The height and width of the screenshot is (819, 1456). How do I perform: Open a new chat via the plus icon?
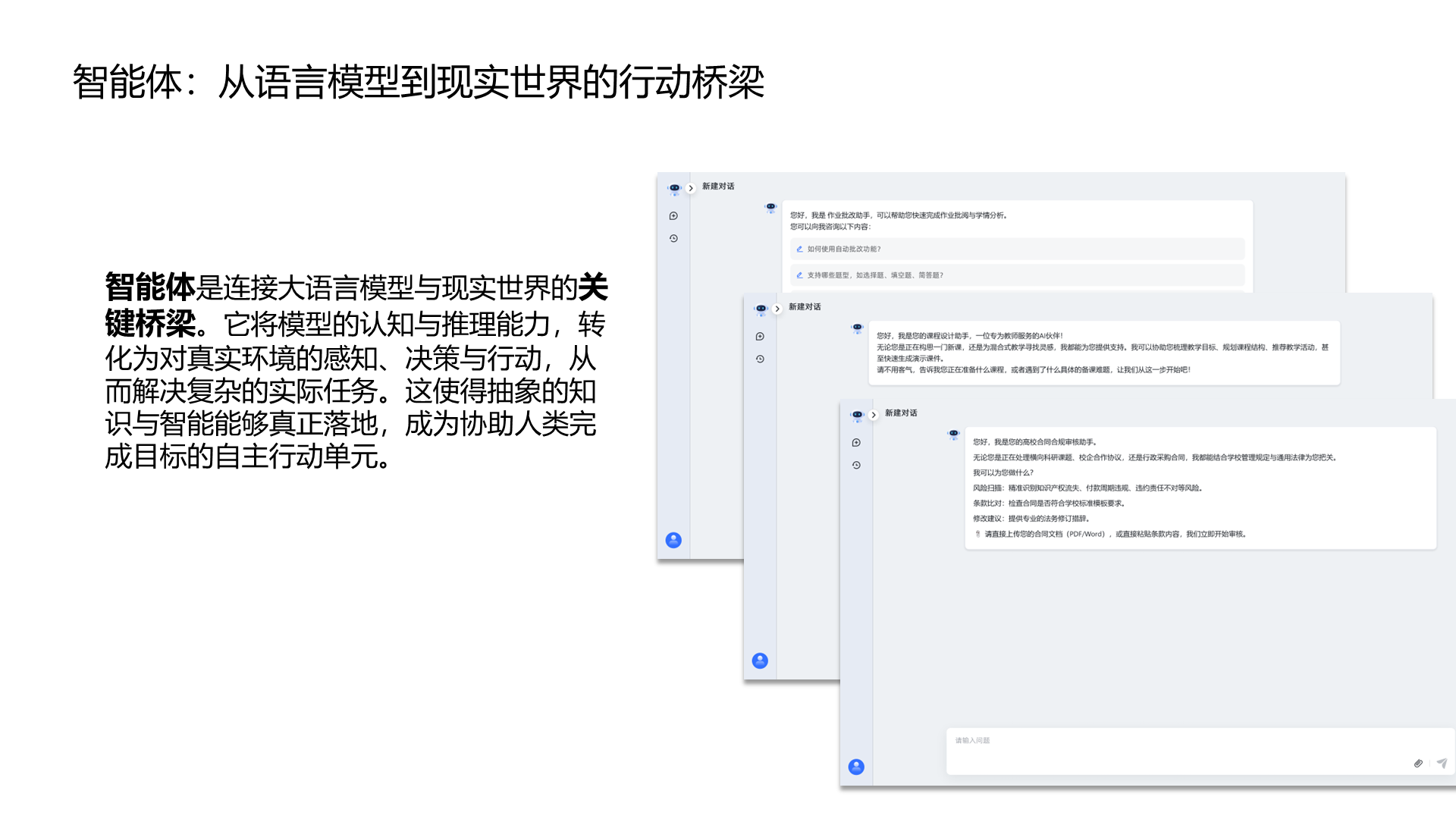(x=855, y=442)
